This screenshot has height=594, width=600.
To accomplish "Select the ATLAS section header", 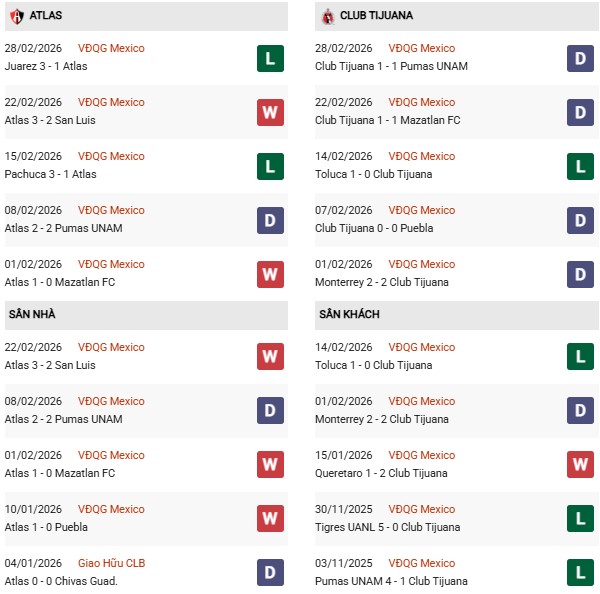I will (44, 16).
